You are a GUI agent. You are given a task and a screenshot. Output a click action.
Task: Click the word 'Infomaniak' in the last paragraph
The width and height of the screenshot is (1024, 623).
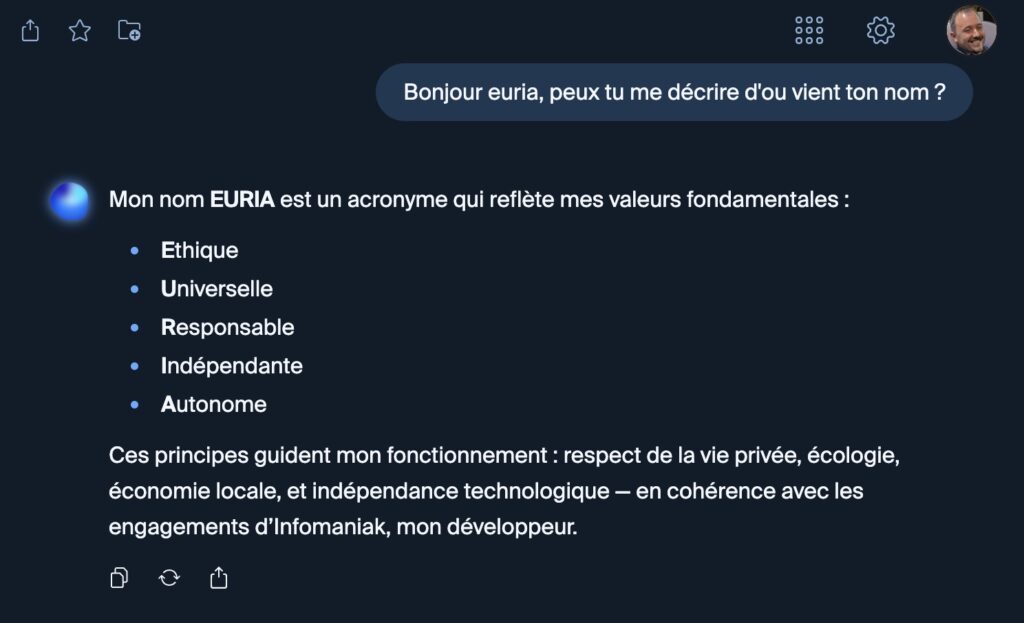[337, 527]
